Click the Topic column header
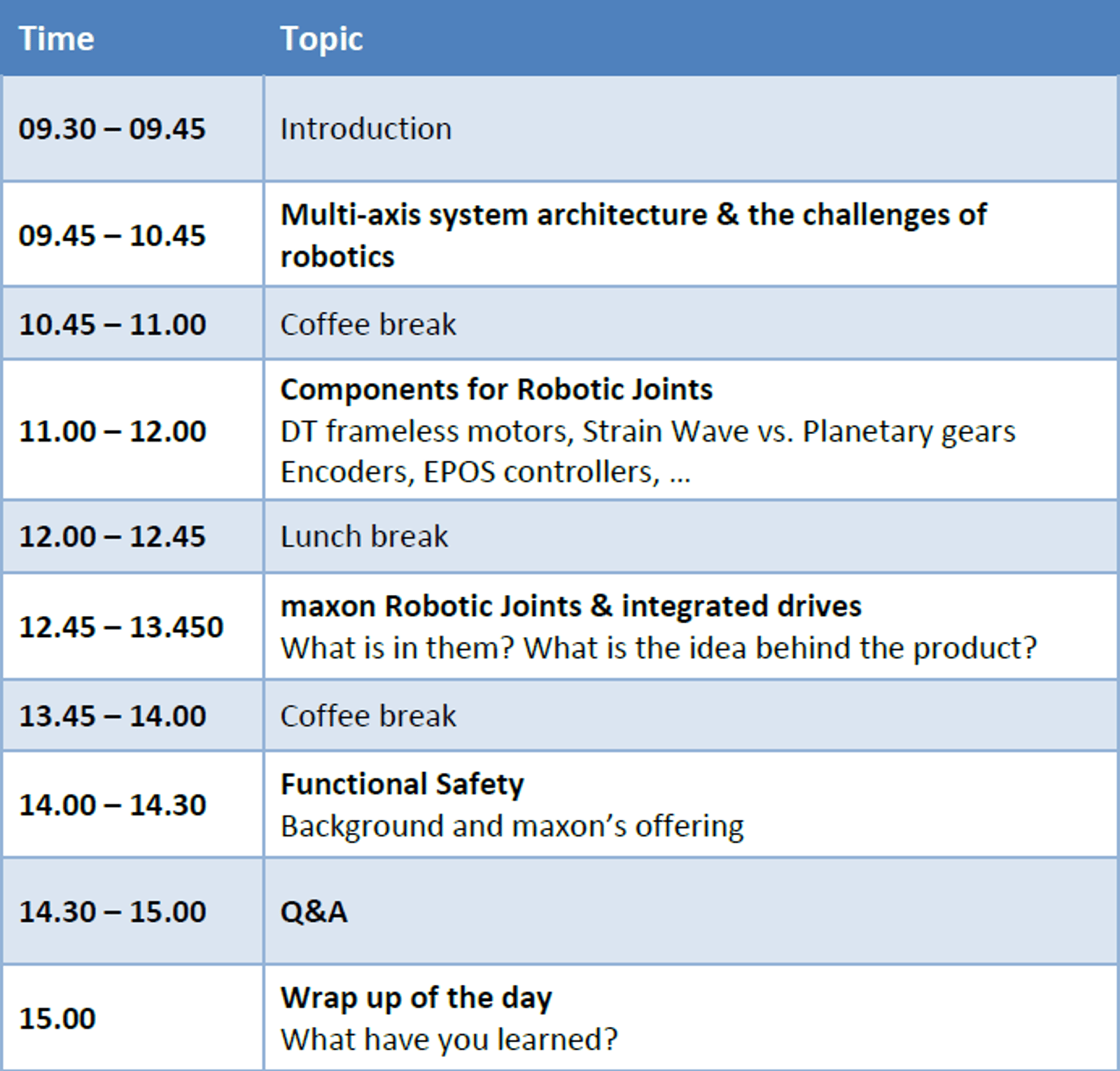Viewport: 1120px width, 1071px height. point(321,38)
